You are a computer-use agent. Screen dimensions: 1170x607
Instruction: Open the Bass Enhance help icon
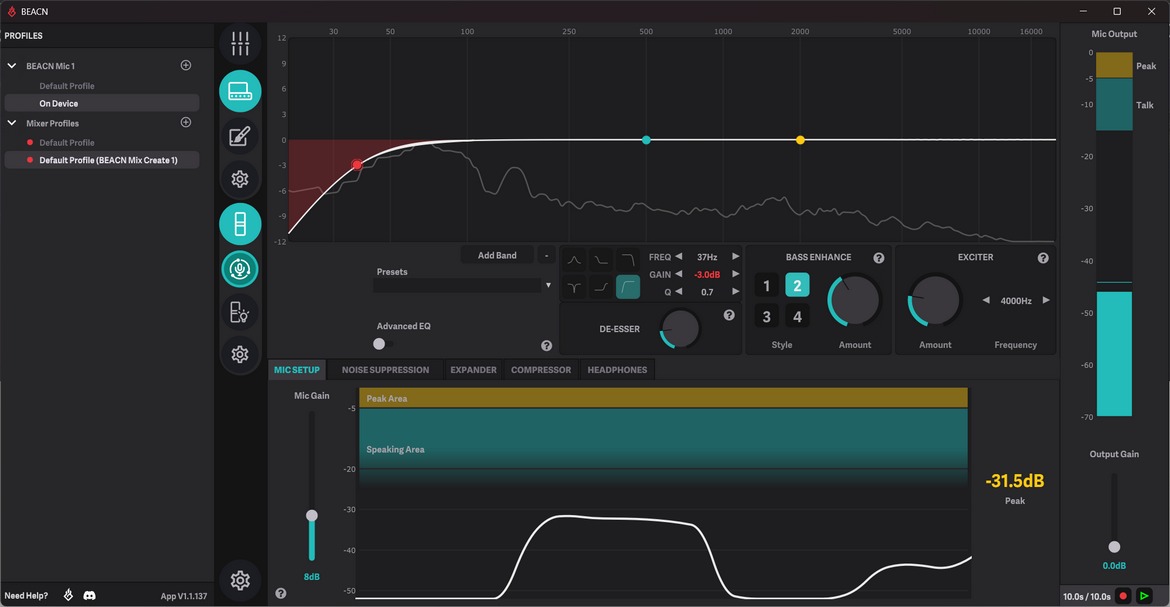(879, 258)
